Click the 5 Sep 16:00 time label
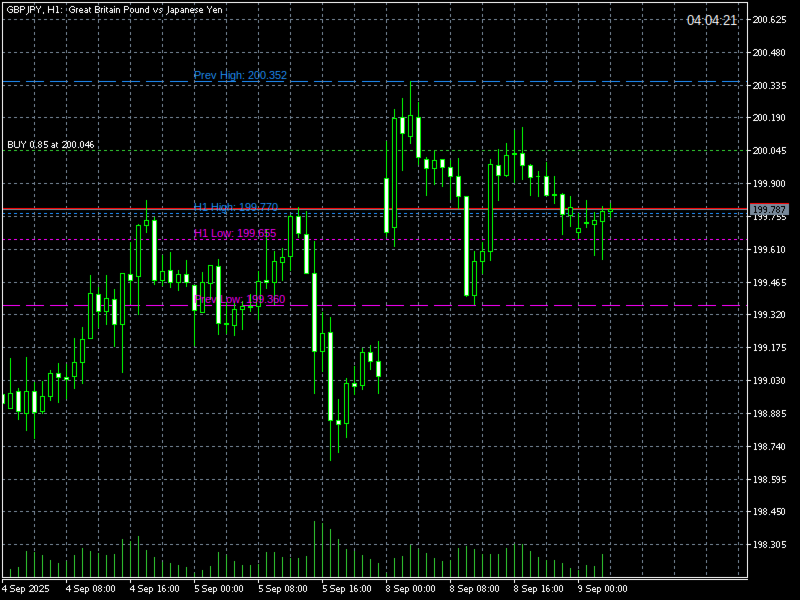The image size is (800, 600). [x=347, y=589]
